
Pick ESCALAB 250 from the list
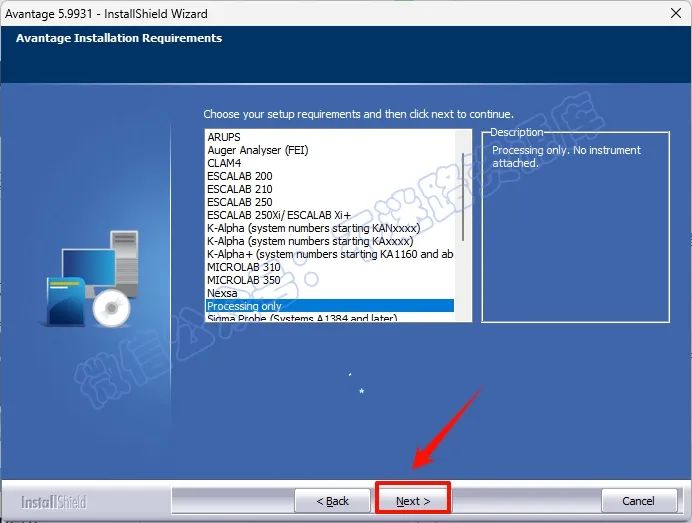coord(329,202)
